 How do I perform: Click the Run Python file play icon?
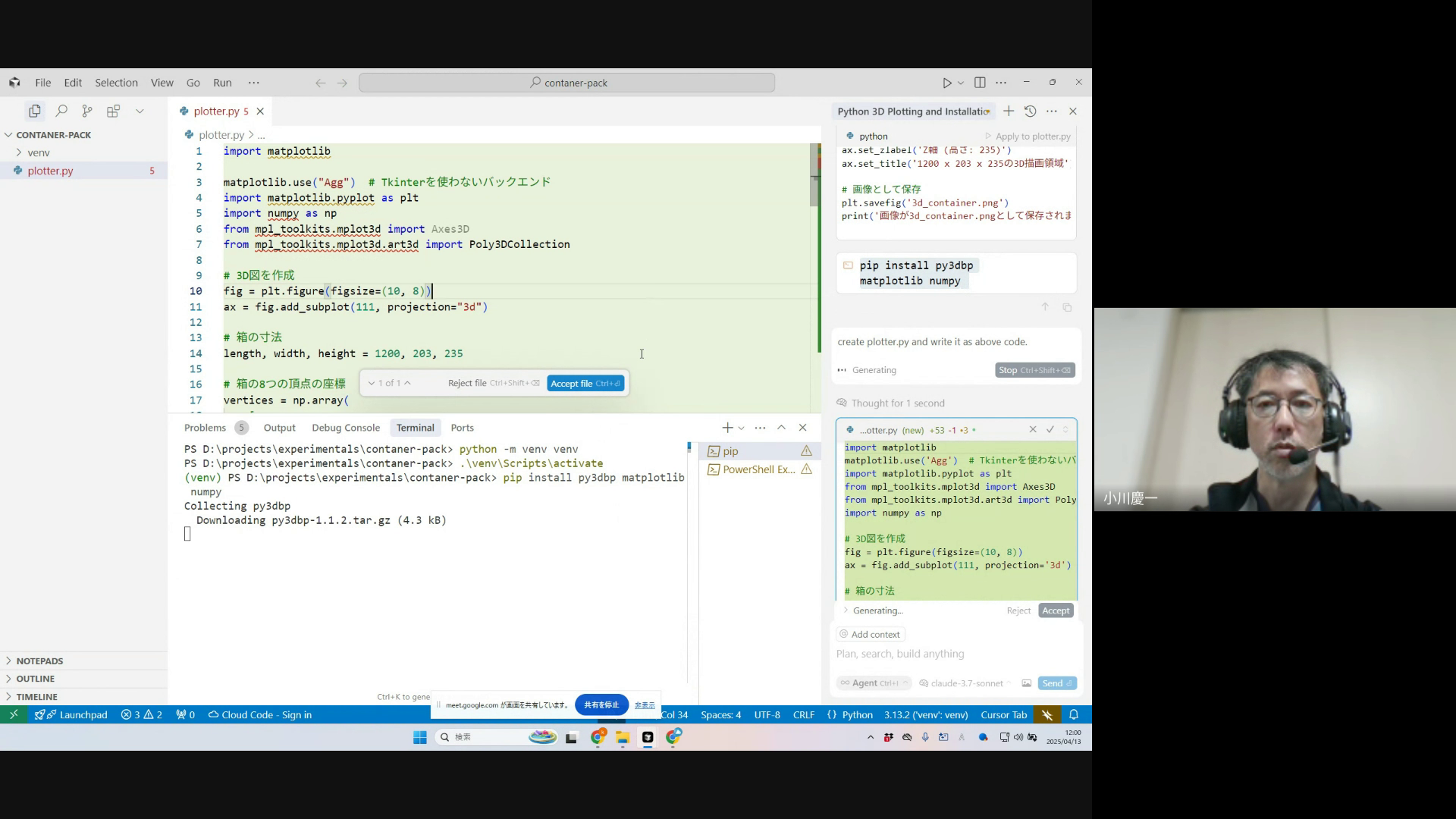[946, 83]
